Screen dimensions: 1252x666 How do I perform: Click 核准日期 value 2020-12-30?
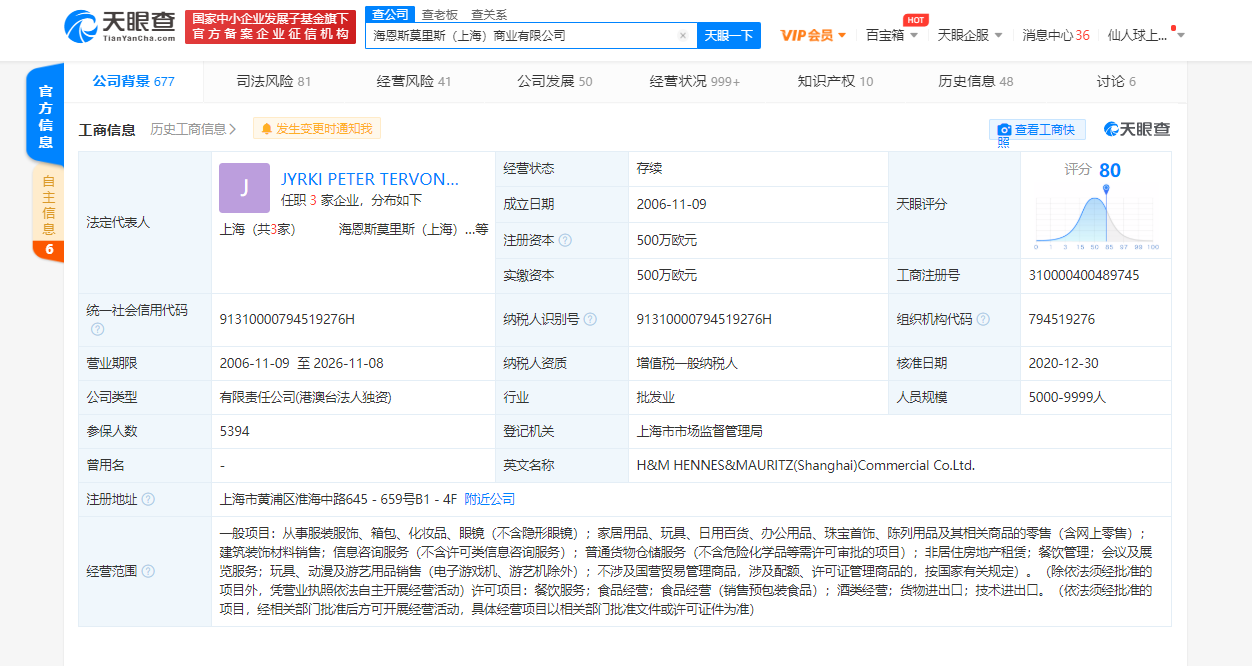pyautogui.click(x=1063, y=363)
